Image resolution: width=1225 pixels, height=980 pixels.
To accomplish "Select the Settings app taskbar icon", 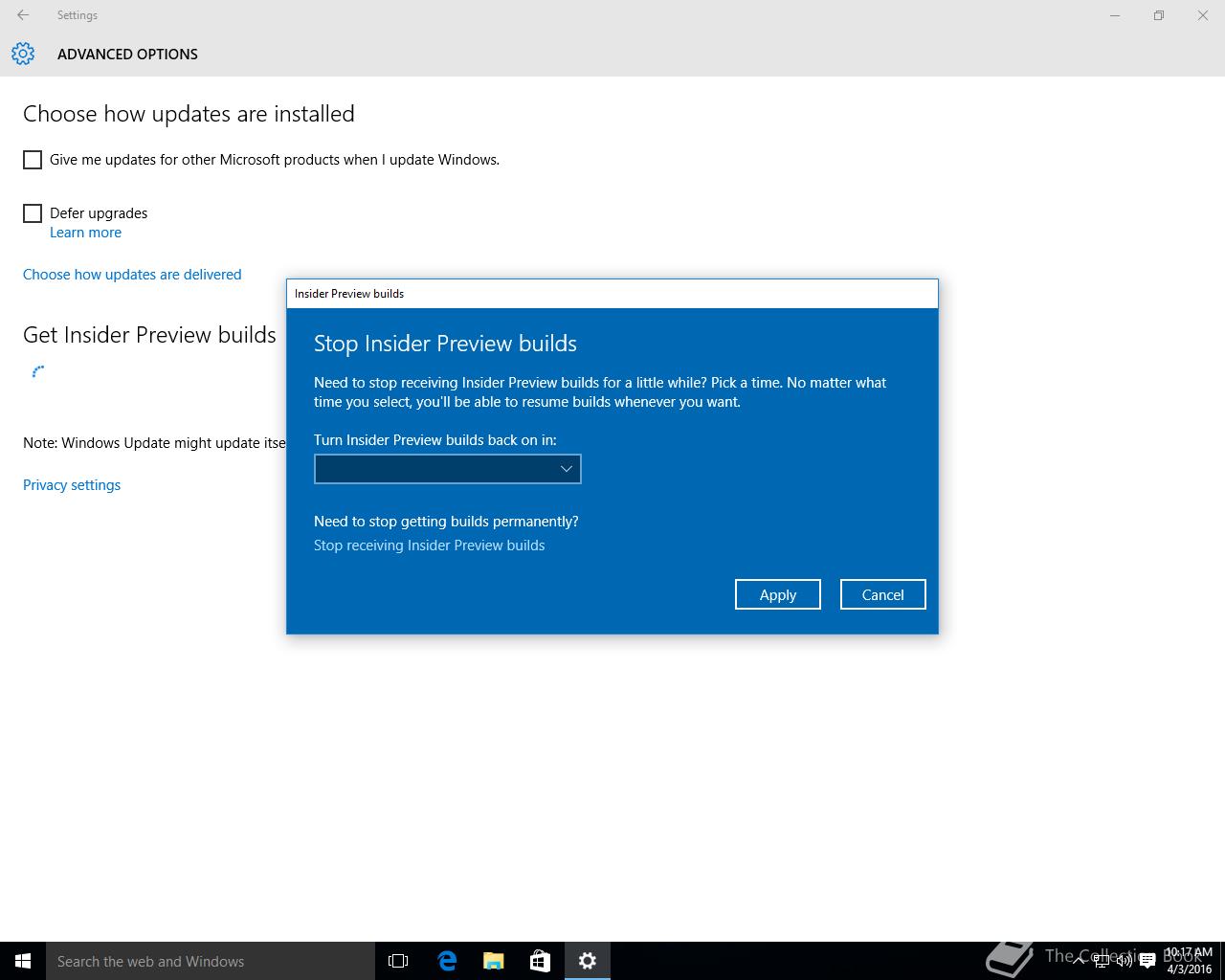I will pos(588,961).
